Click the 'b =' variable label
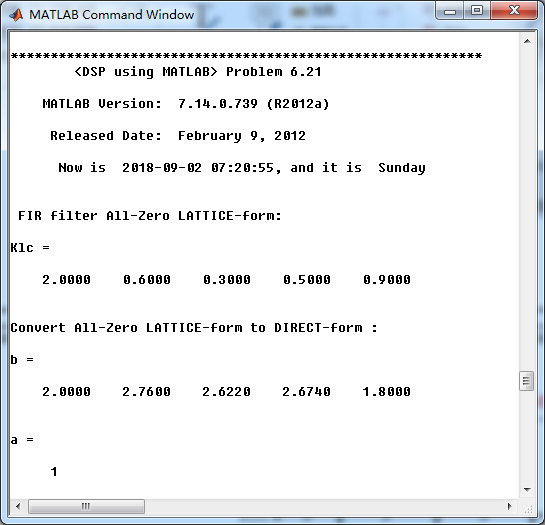545x525 pixels. (x=22, y=360)
